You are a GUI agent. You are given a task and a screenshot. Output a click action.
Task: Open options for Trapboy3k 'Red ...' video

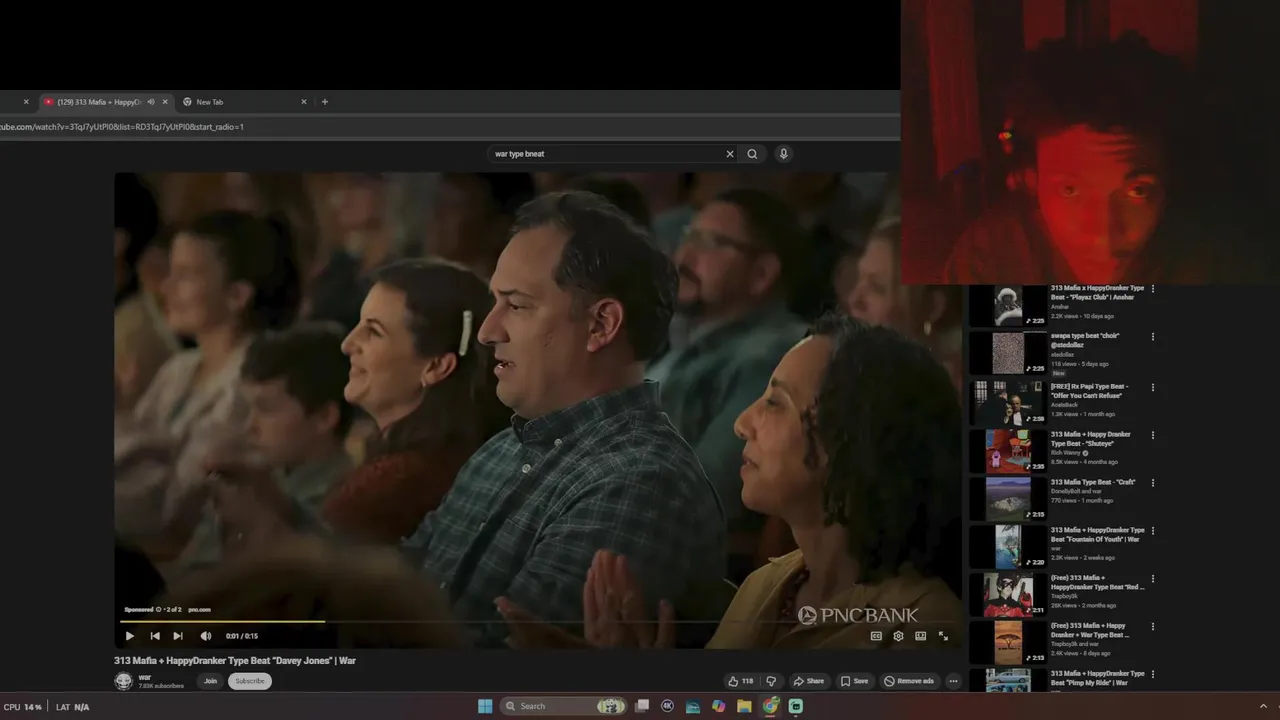point(1153,579)
